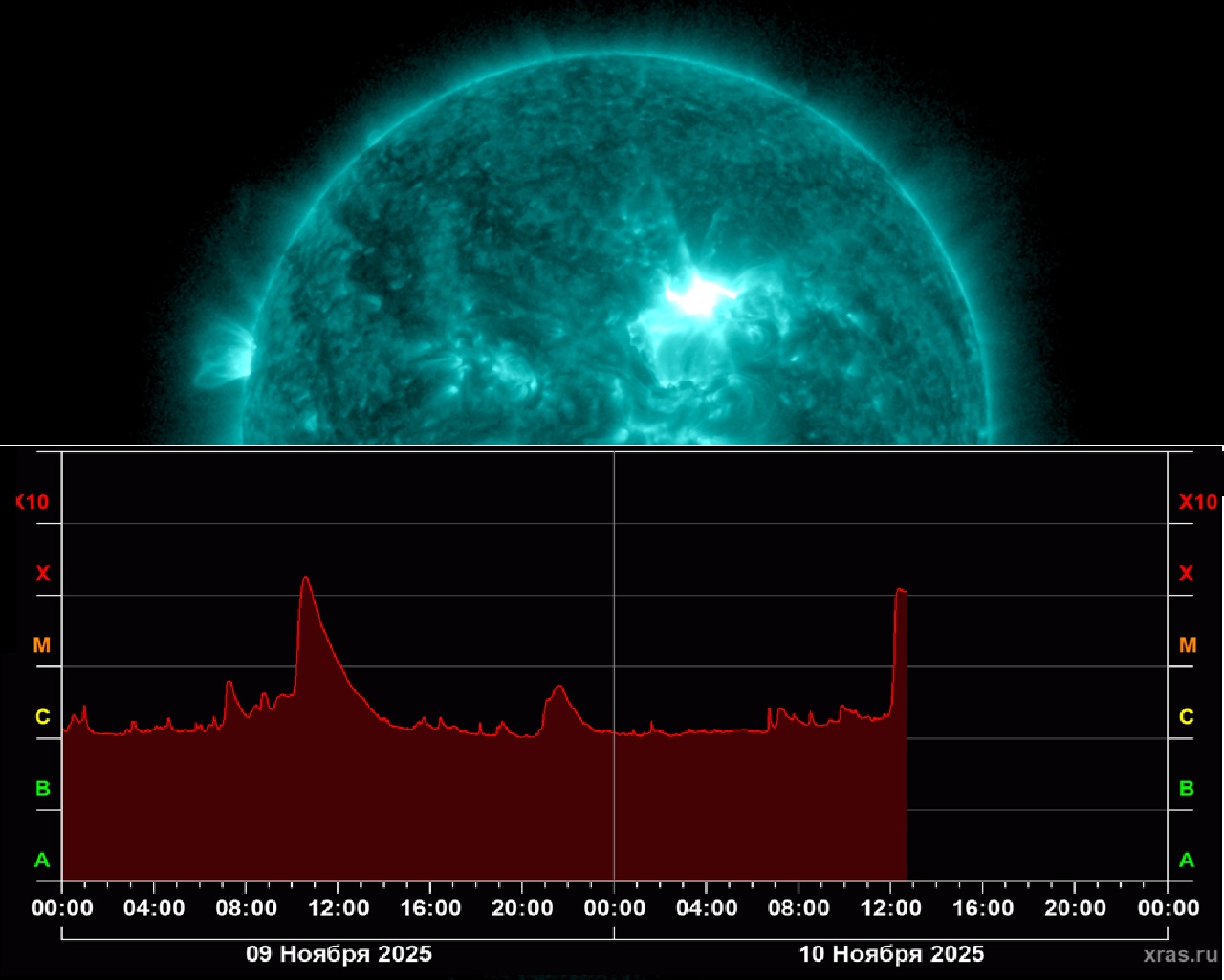
Task: Click the red X10 label on the left axis
Action: tap(33, 502)
